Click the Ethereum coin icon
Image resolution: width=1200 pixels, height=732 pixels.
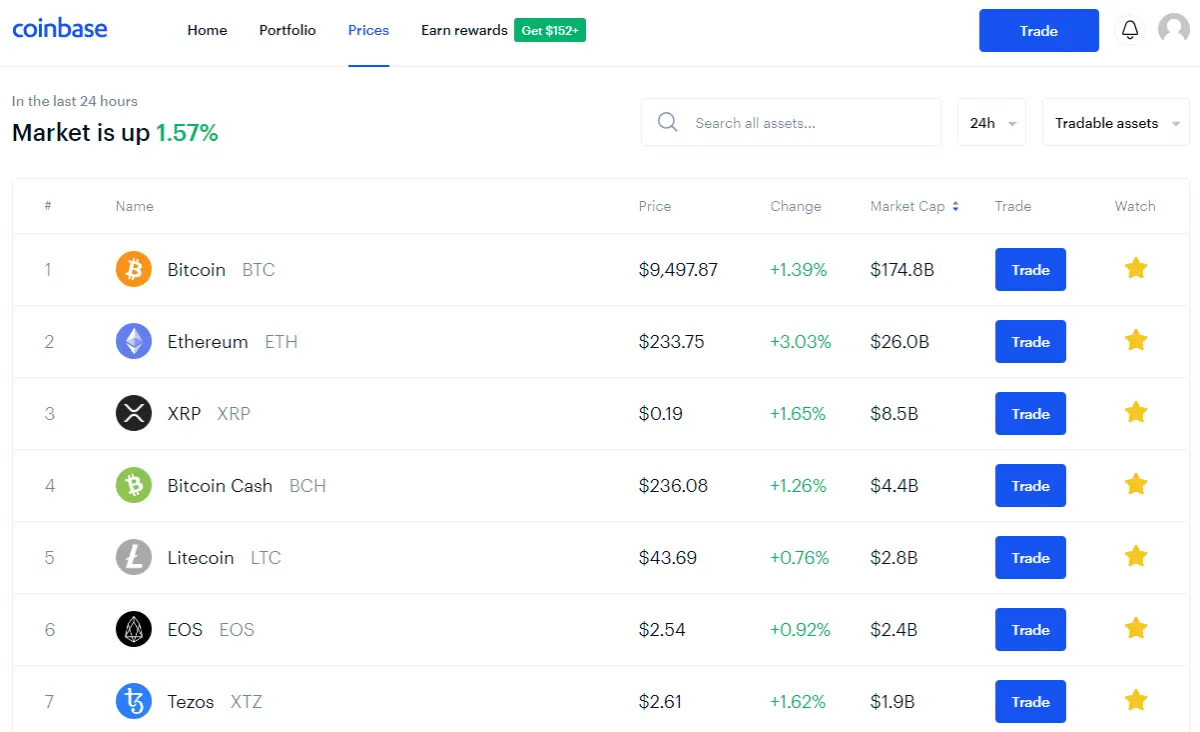click(x=134, y=341)
